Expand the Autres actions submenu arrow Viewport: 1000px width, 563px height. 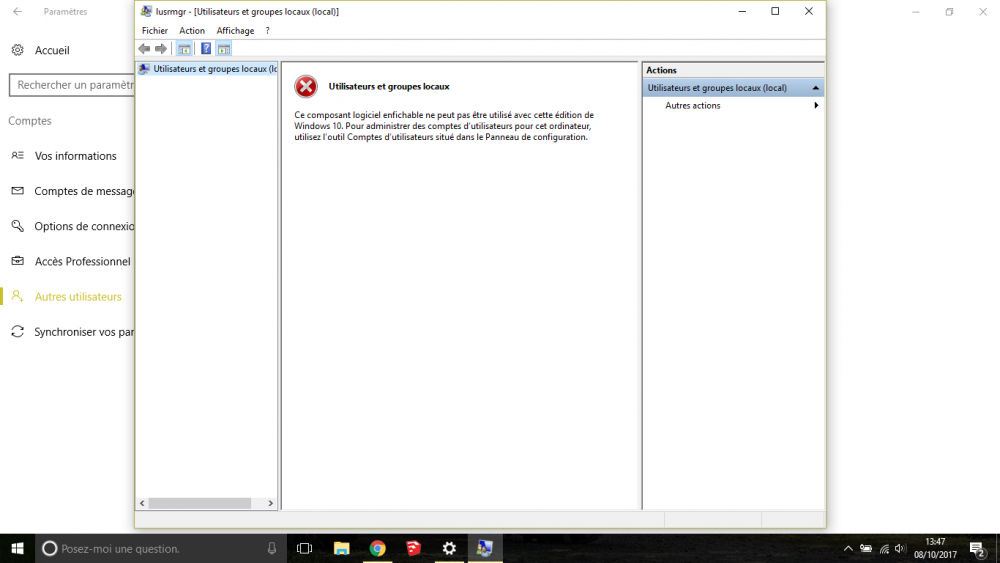tap(816, 105)
